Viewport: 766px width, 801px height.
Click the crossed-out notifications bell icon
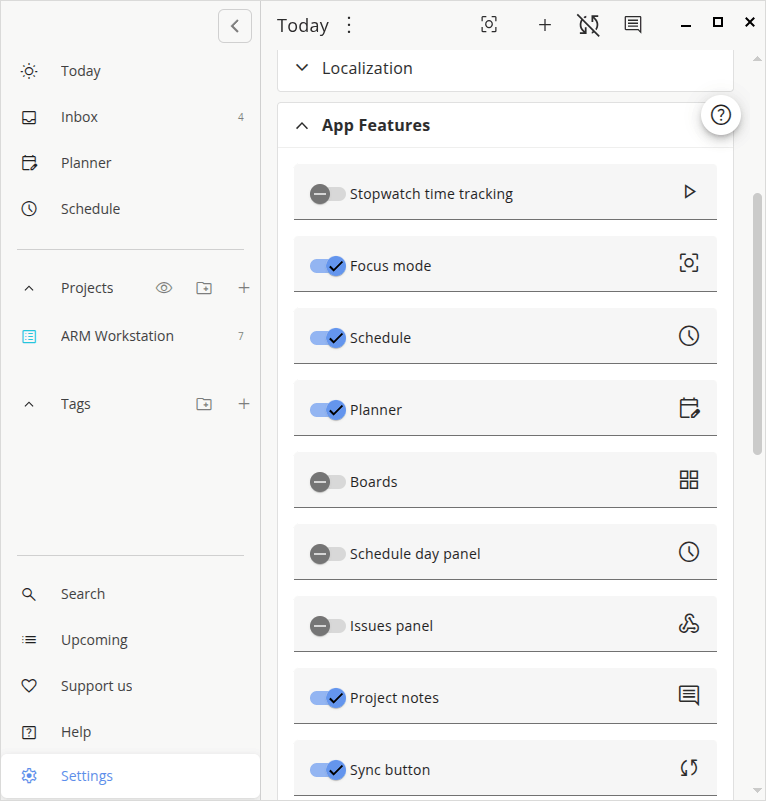point(589,24)
